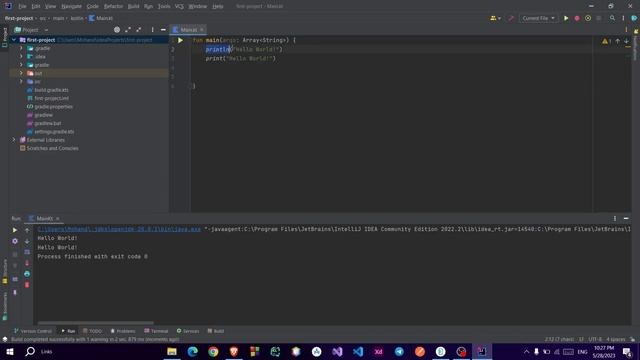640x360 pixels.
Task: Click the horizontal scrollbar of the Run console
Action: click(x=96, y=323)
